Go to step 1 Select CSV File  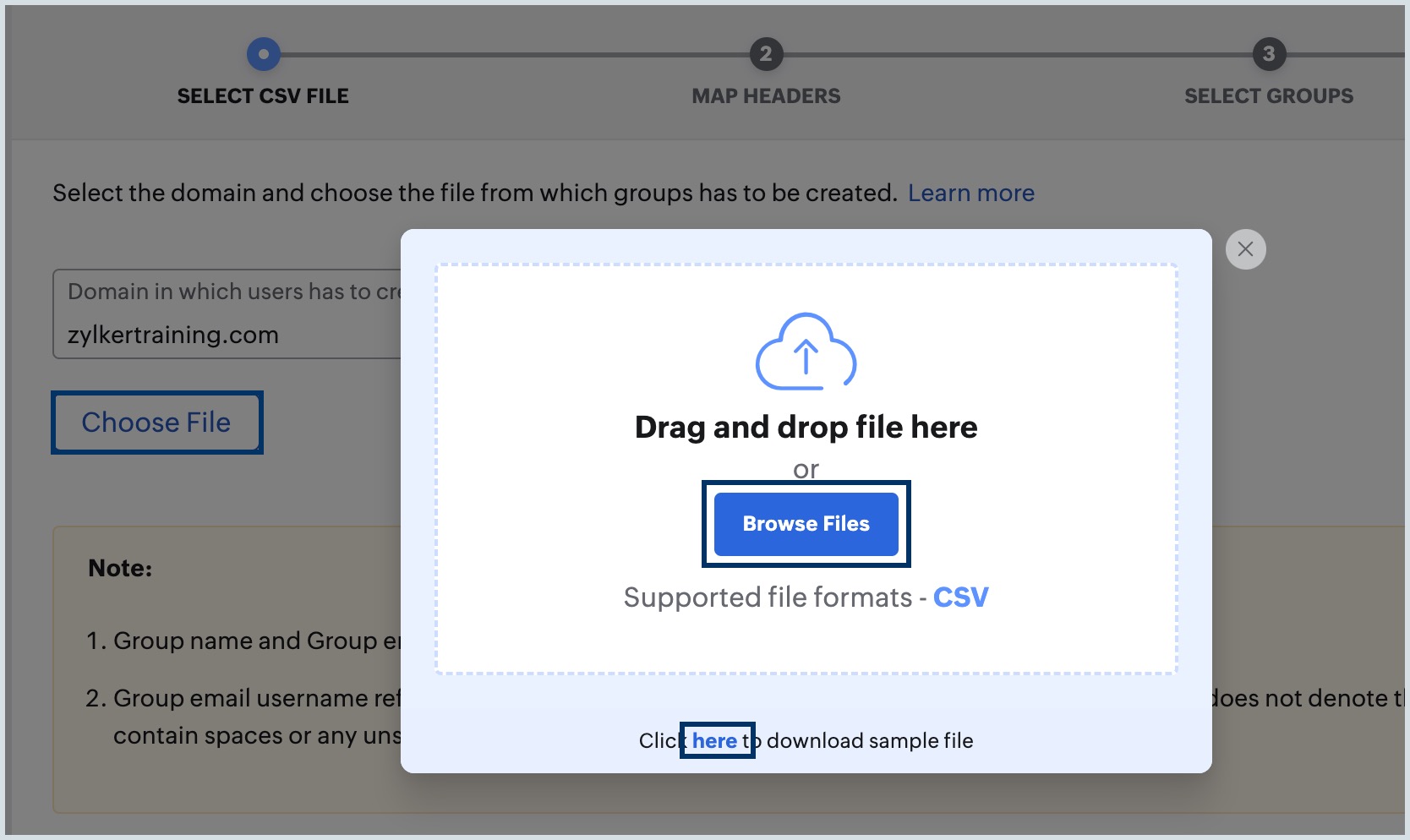click(x=263, y=96)
